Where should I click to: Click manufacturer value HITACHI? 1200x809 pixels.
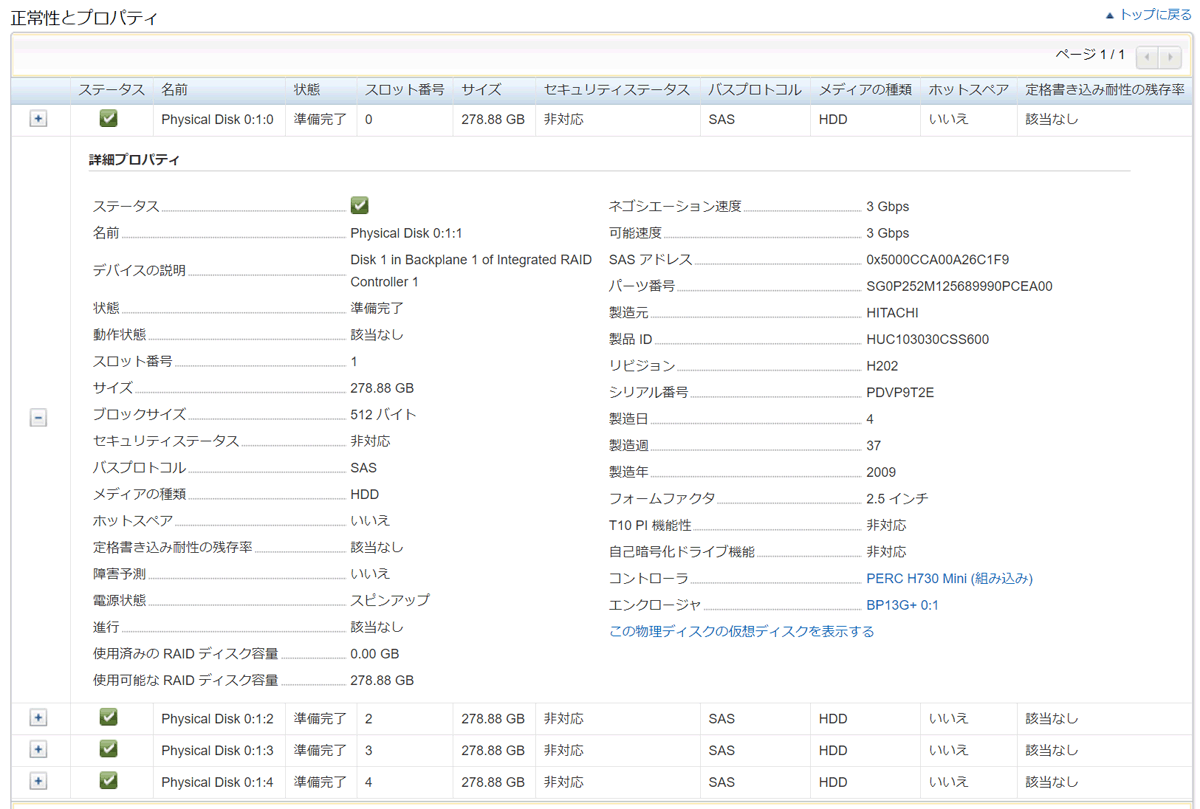(892, 313)
